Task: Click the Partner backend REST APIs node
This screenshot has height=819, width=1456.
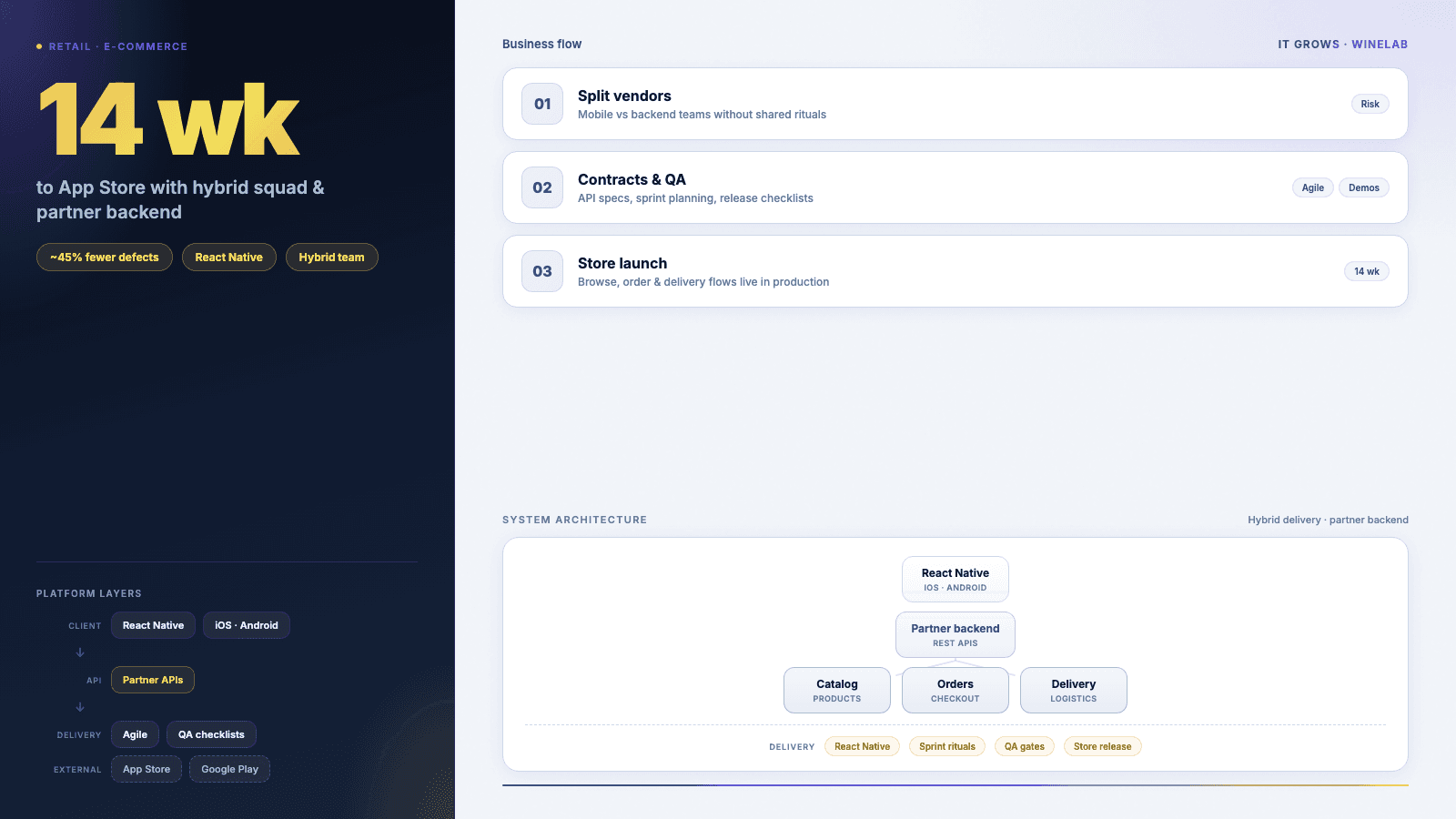Action: [x=955, y=634]
